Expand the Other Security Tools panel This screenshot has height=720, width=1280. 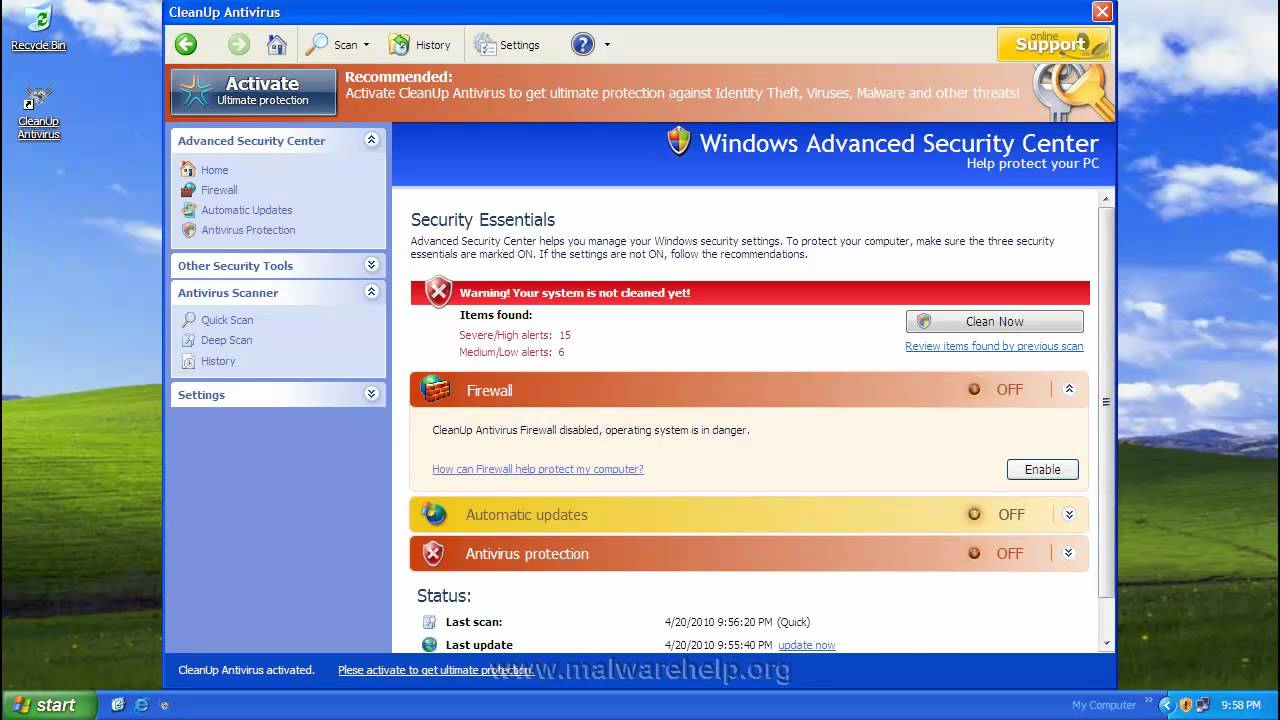(x=371, y=265)
